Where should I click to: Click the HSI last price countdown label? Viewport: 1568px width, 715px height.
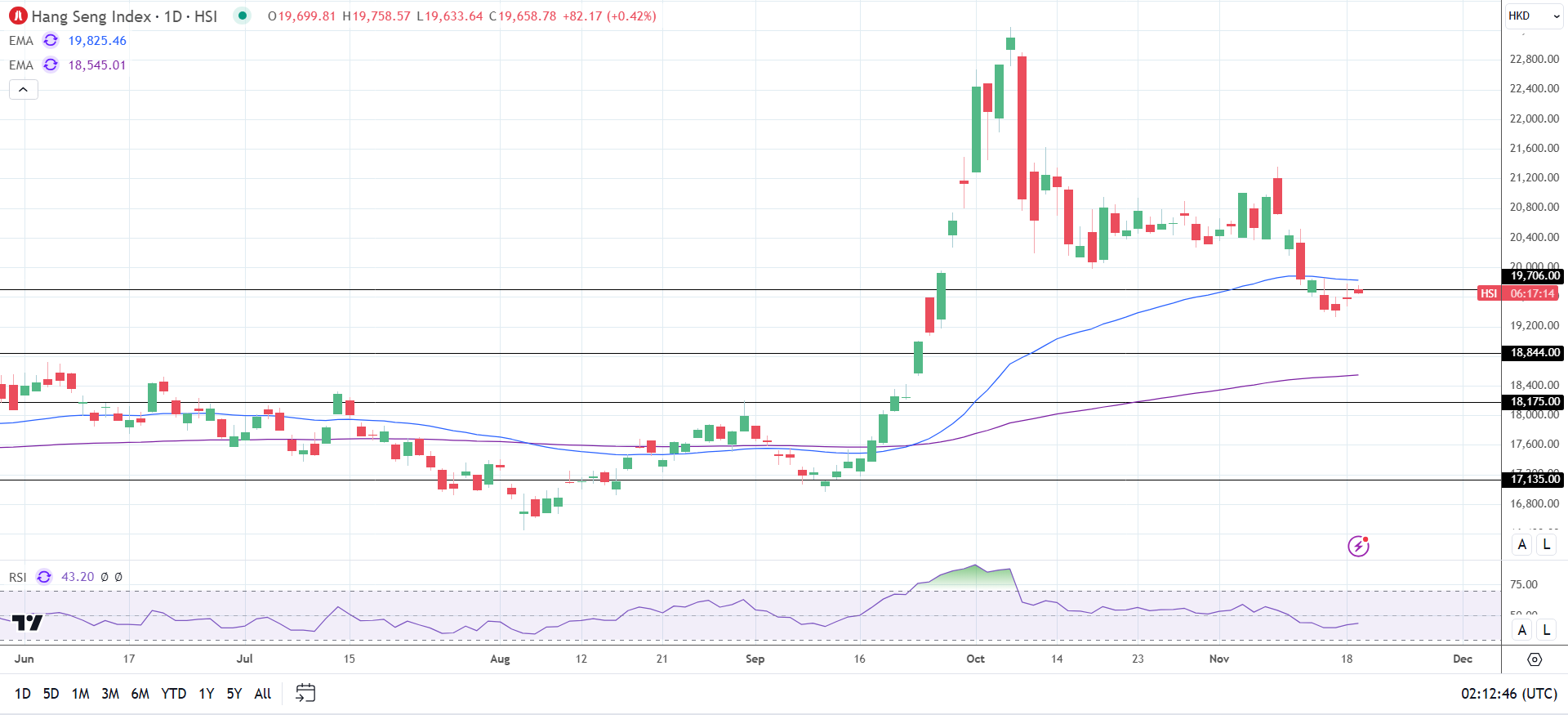click(x=1518, y=293)
